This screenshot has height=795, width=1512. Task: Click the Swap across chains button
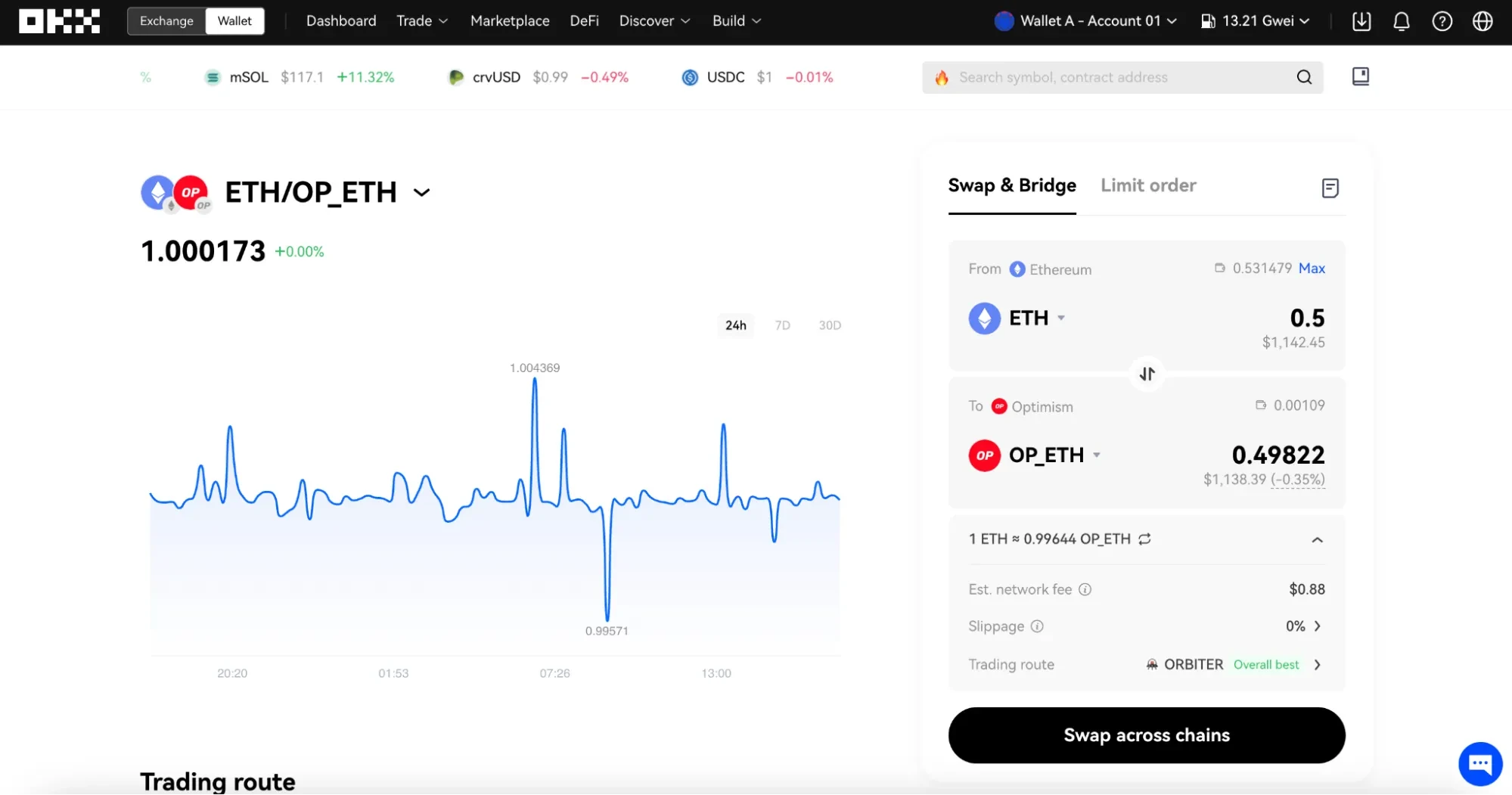1147,735
